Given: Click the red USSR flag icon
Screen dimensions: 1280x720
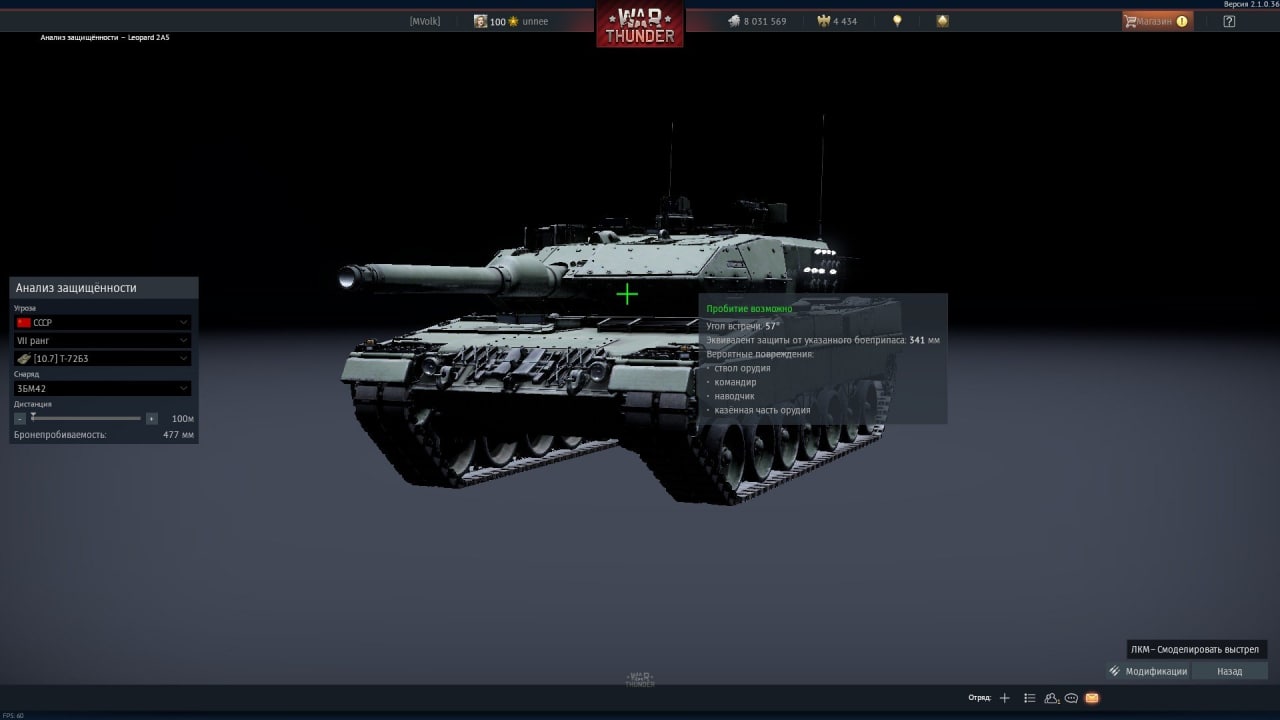Looking at the screenshot, I should point(24,323).
